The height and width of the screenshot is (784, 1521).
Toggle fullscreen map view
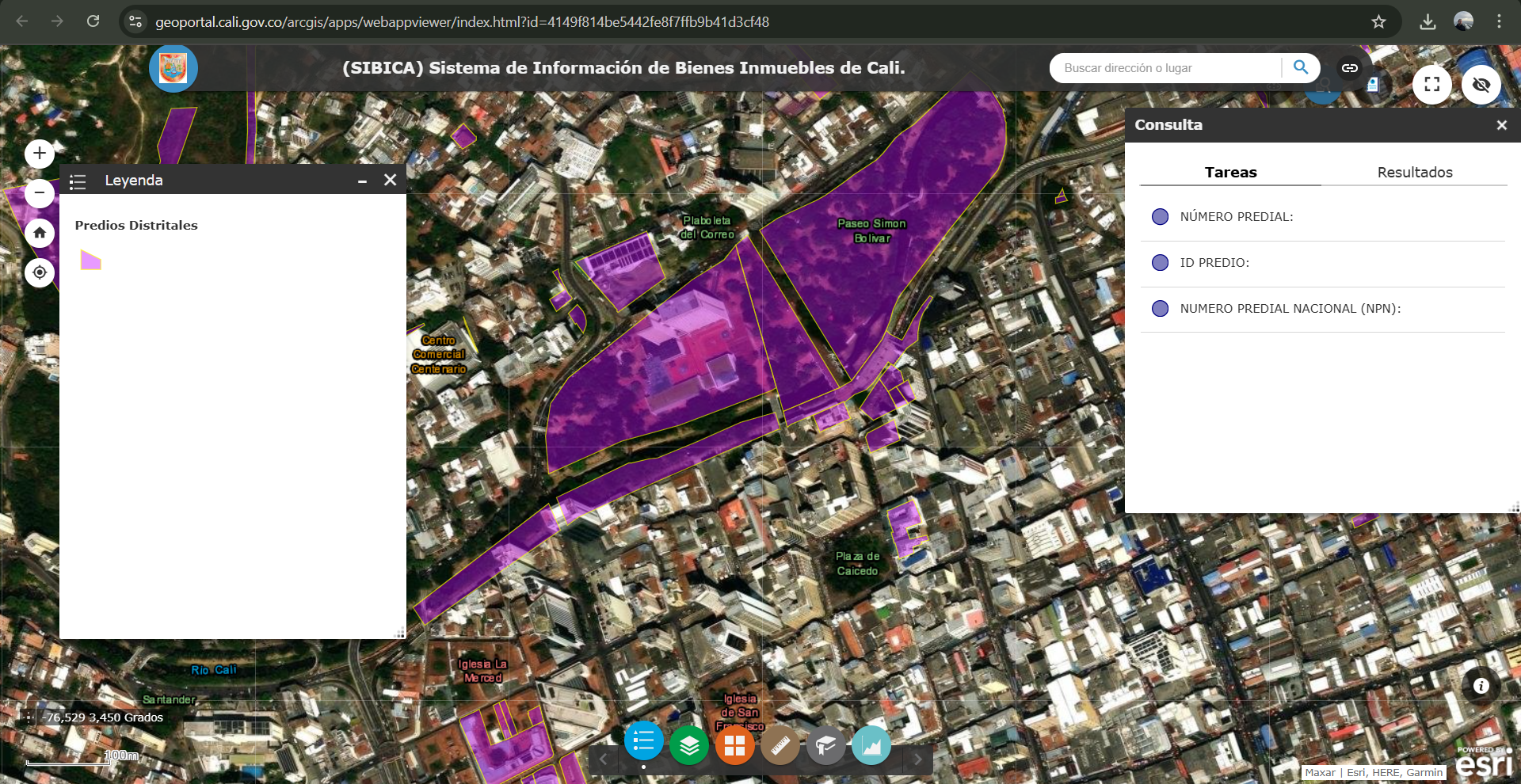tap(1431, 85)
